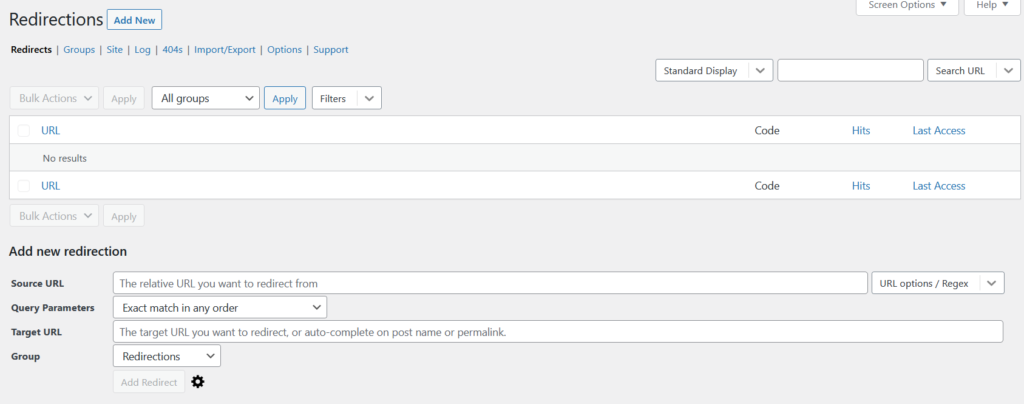Open Filters dropdown

tap(347, 99)
